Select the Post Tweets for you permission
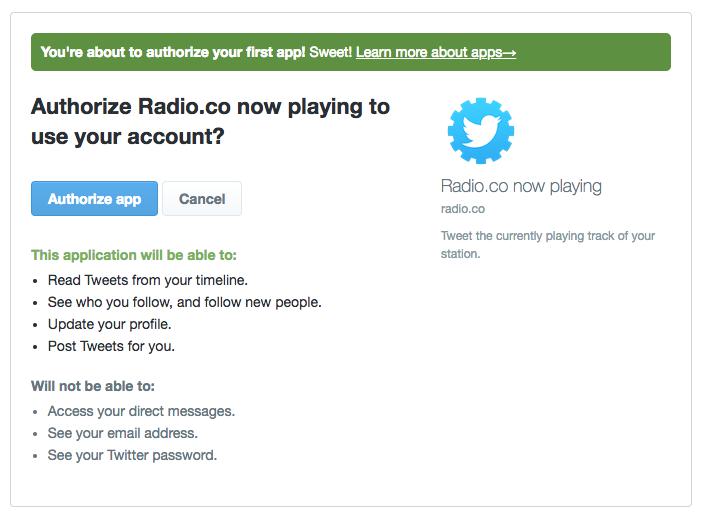This screenshot has width=702, height=521. [x=111, y=346]
